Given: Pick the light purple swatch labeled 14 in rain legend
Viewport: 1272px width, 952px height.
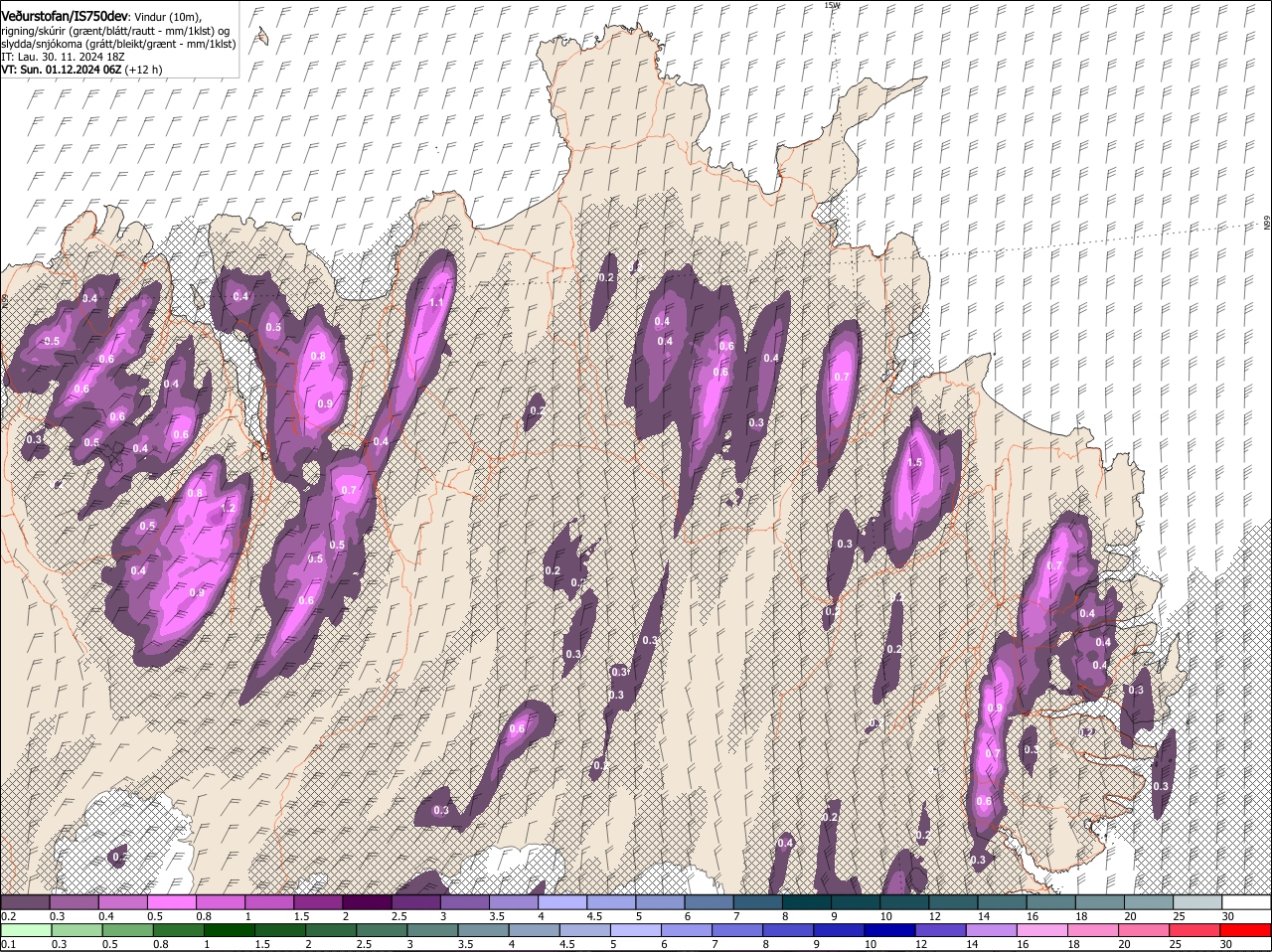Looking at the screenshot, I should [991, 930].
